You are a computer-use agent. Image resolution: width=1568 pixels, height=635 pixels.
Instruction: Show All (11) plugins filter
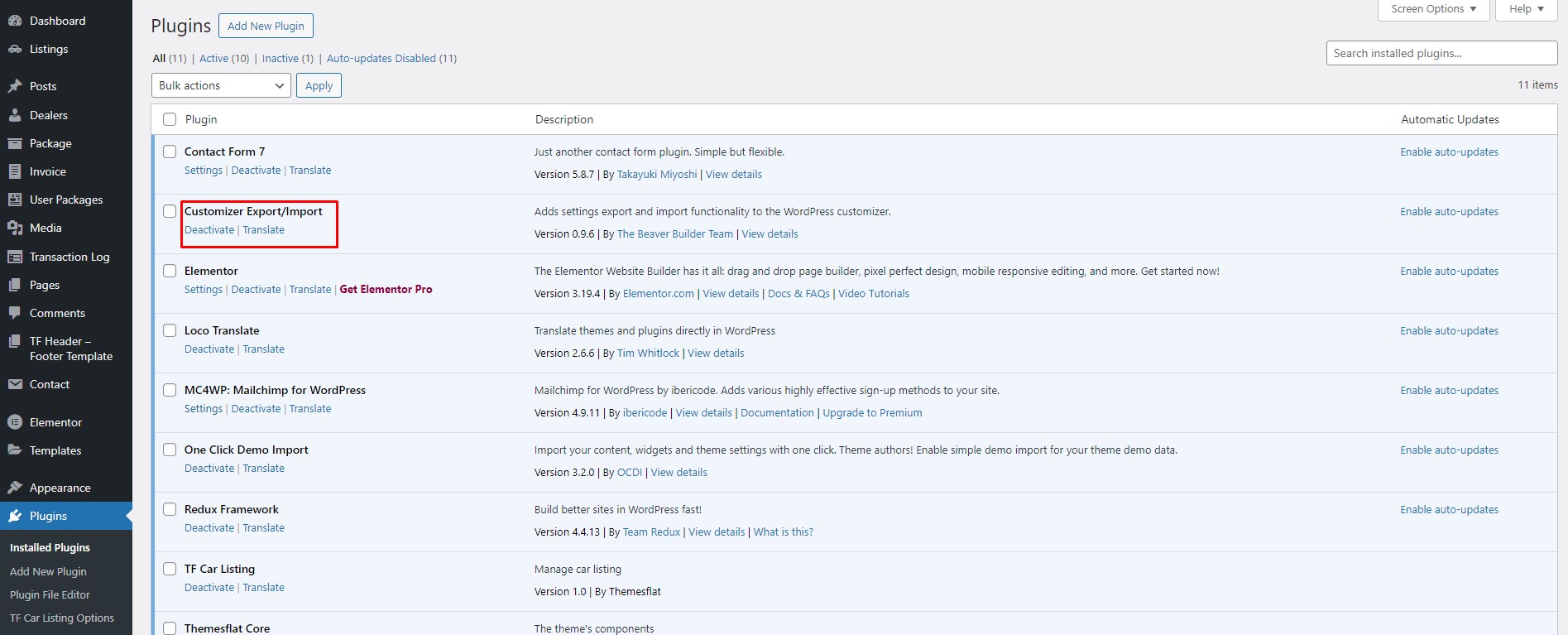point(170,58)
